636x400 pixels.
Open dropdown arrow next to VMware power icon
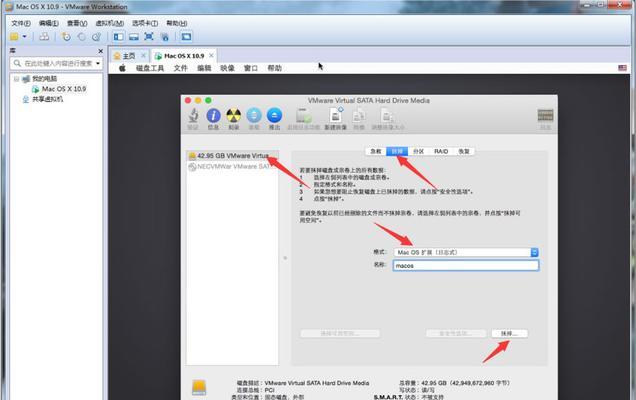24,37
